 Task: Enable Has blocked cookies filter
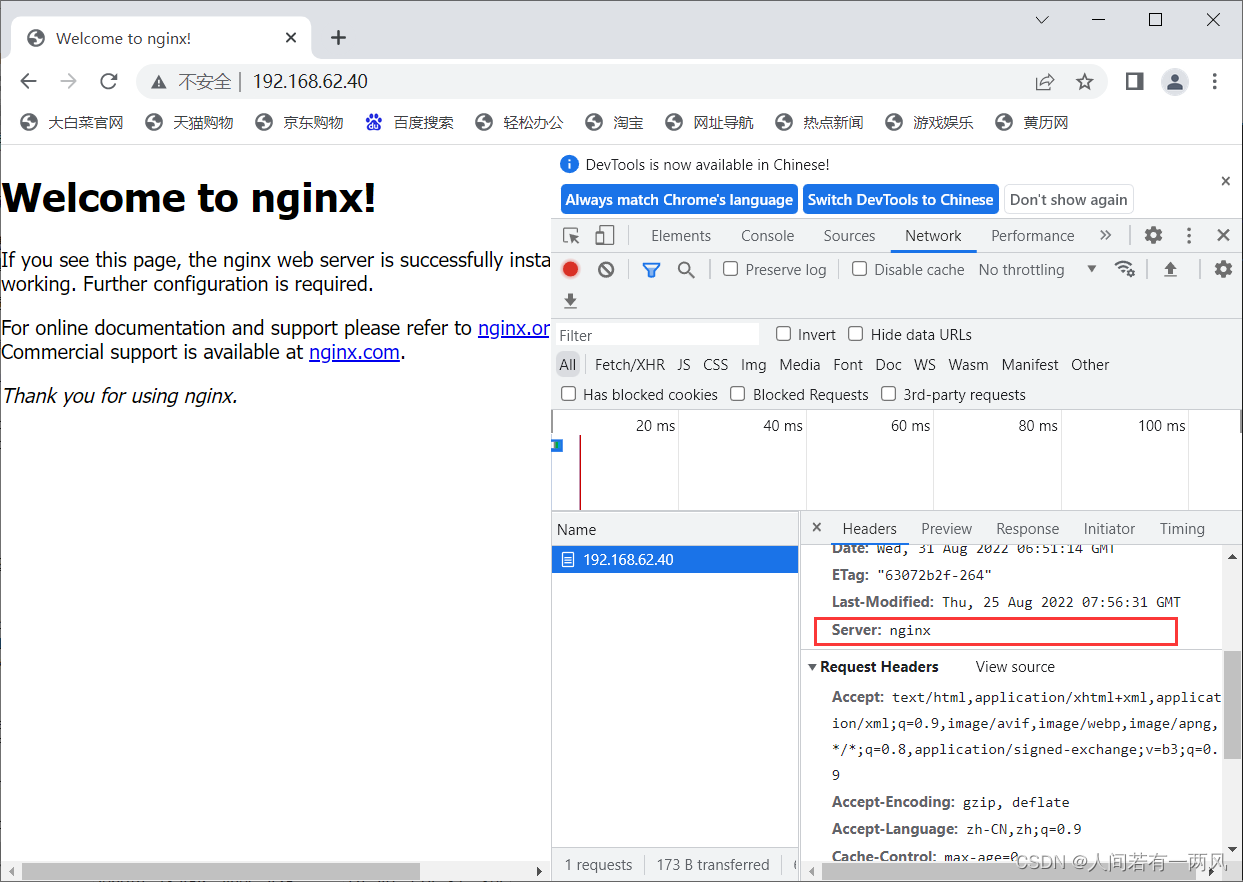[x=568, y=394]
